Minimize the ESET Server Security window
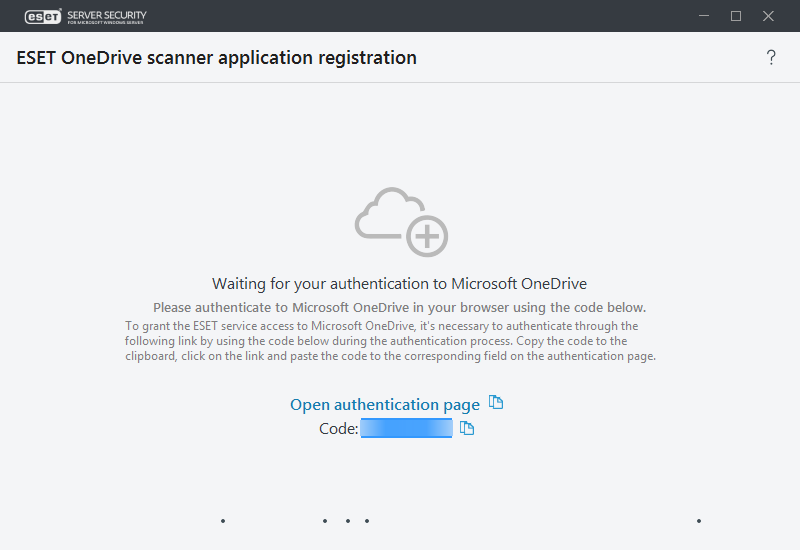800x550 pixels. point(703,16)
